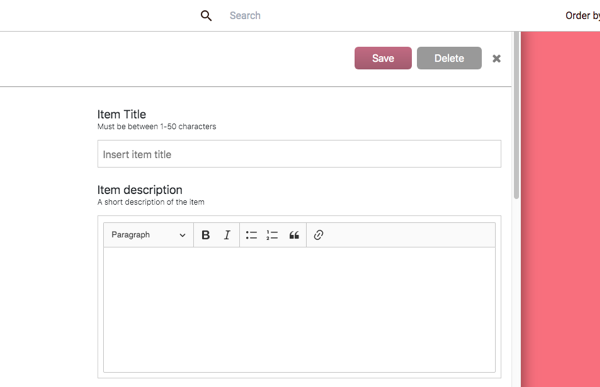Open the Order by sorting option
Viewport: 600px width, 387px height.
(582, 16)
